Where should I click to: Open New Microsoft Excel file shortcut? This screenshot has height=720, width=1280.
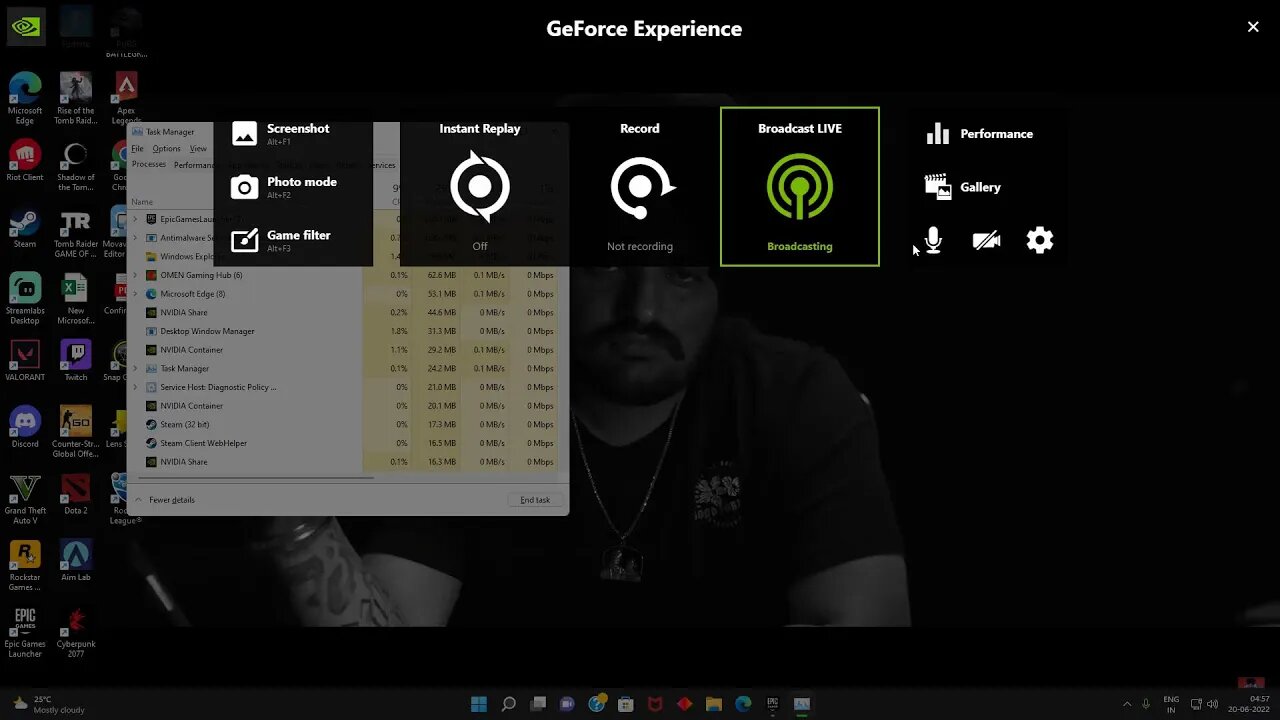click(75, 298)
